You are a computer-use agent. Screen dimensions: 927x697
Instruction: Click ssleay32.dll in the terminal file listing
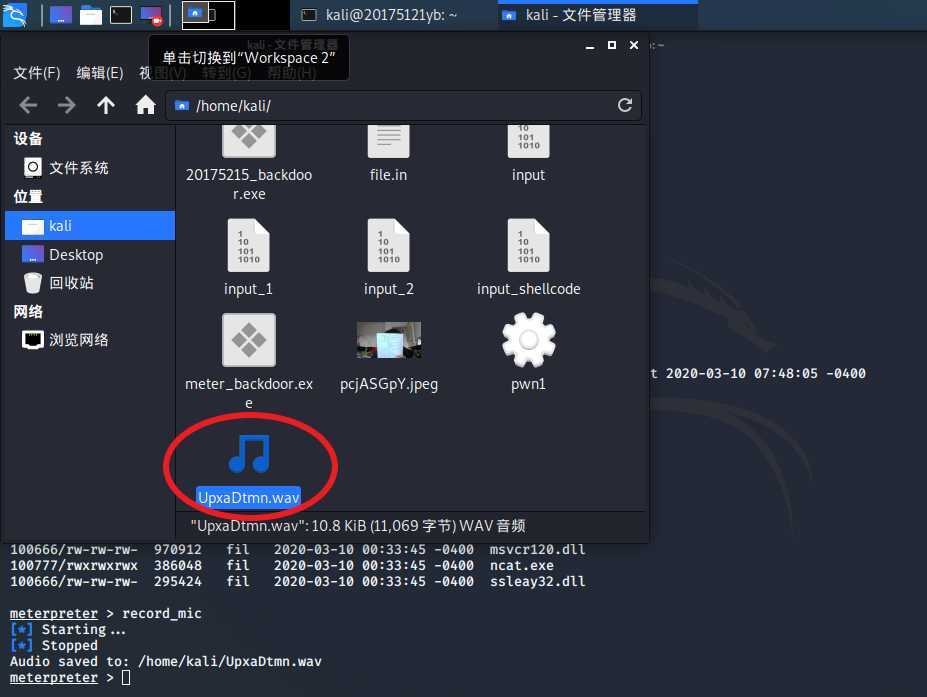click(x=538, y=582)
